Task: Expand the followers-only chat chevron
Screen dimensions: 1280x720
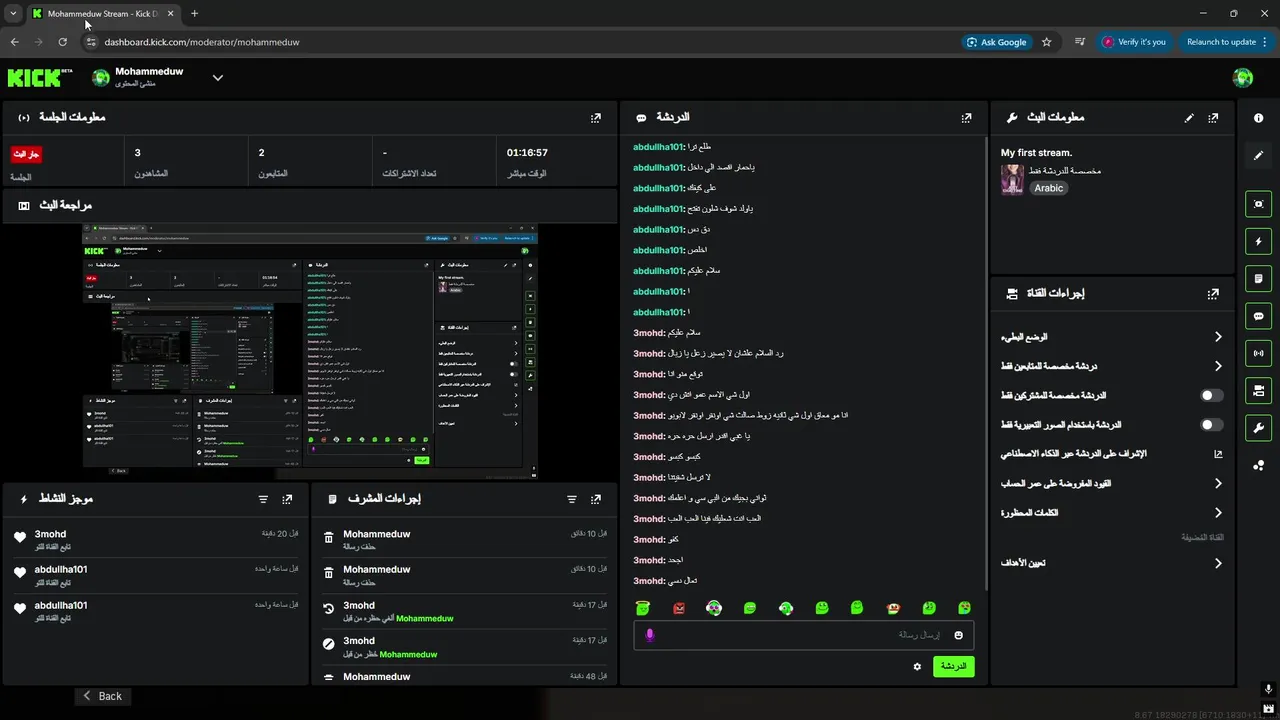Action: [x=1218, y=366]
